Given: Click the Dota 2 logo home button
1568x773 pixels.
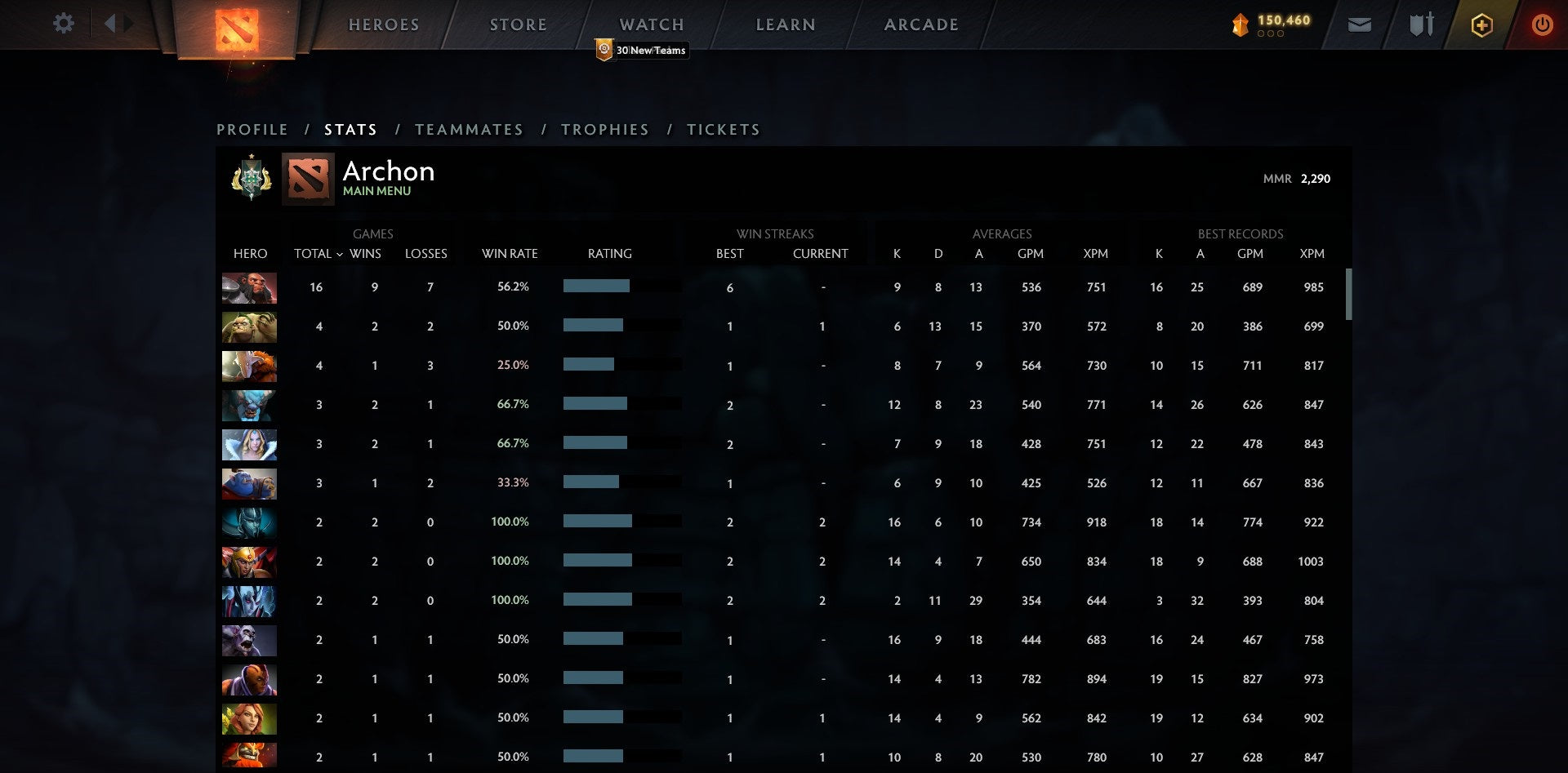Looking at the screenshot, I should (x=237, y=29).
